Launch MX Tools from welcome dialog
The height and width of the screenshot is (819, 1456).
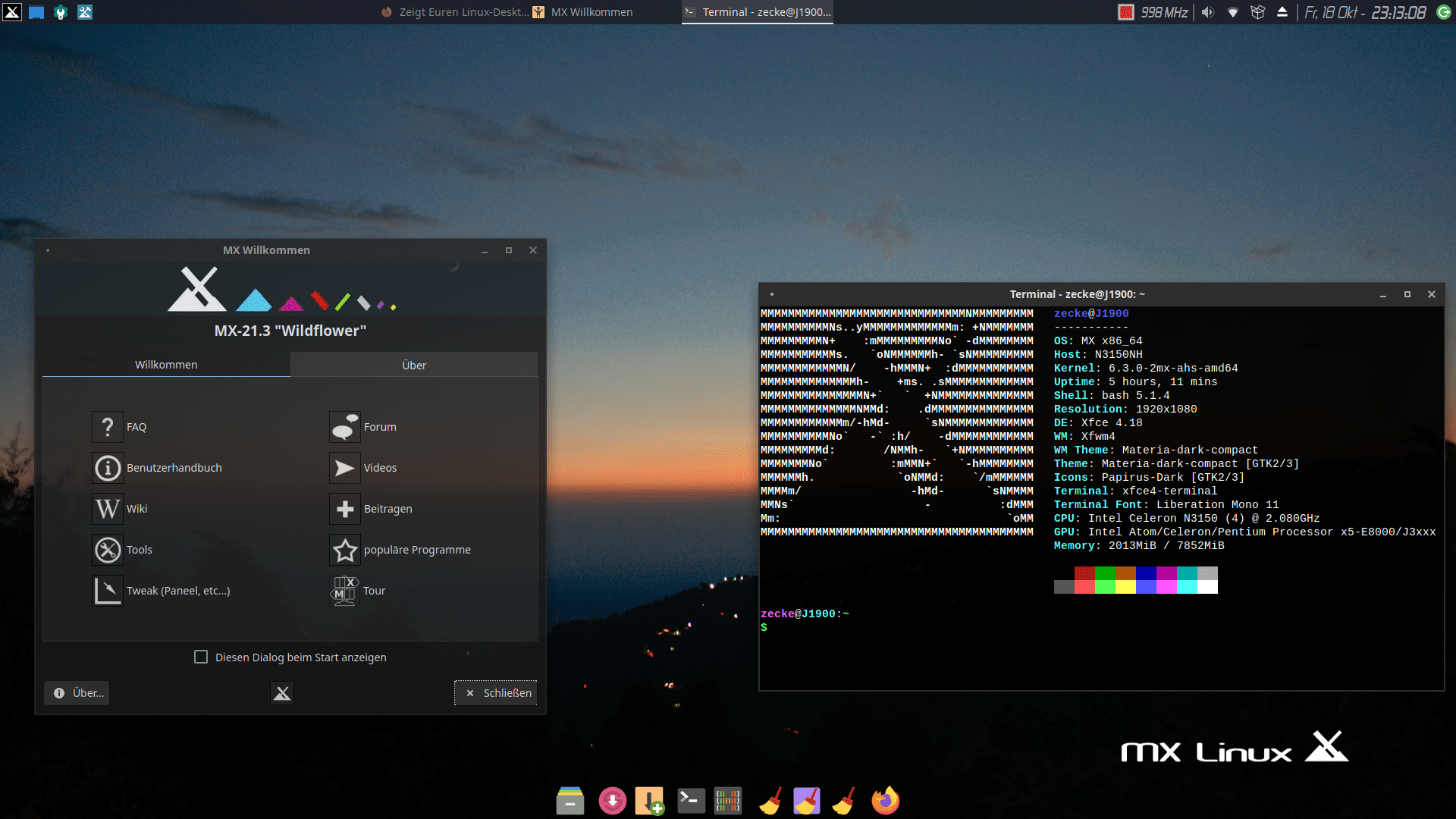[123, 550]
